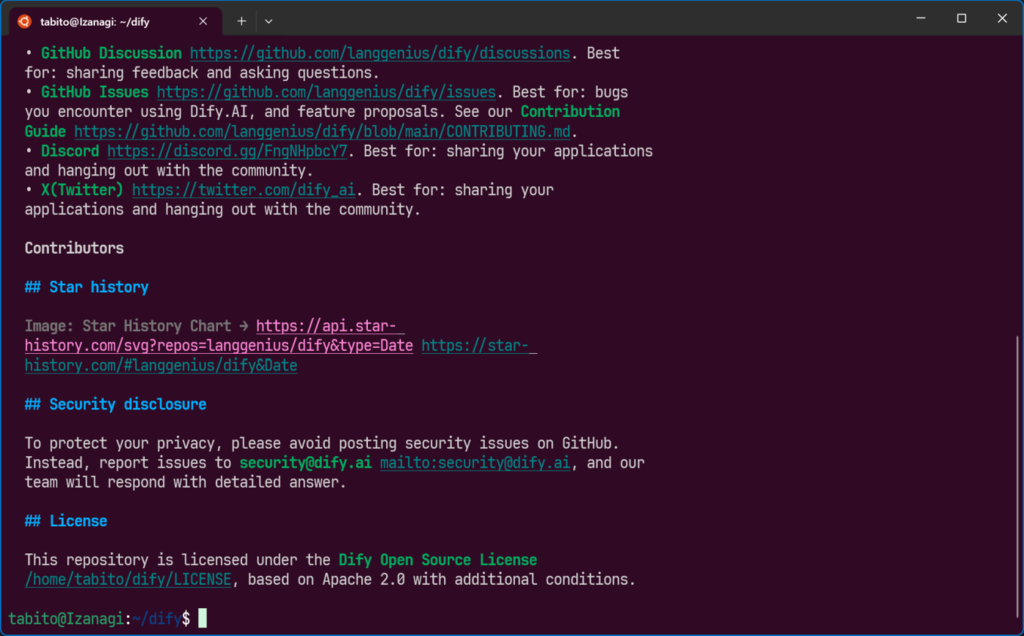
Task: Open the CONTRIBUTING.md link
Action: (322, 132)
